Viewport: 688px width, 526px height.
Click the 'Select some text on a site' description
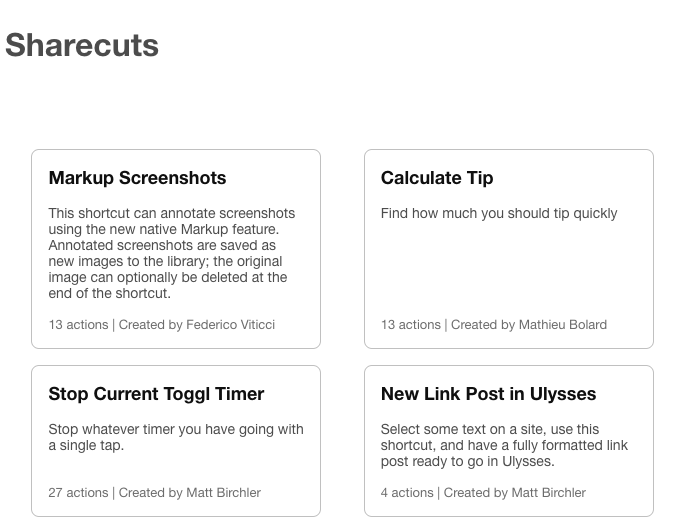click(504, 445)
